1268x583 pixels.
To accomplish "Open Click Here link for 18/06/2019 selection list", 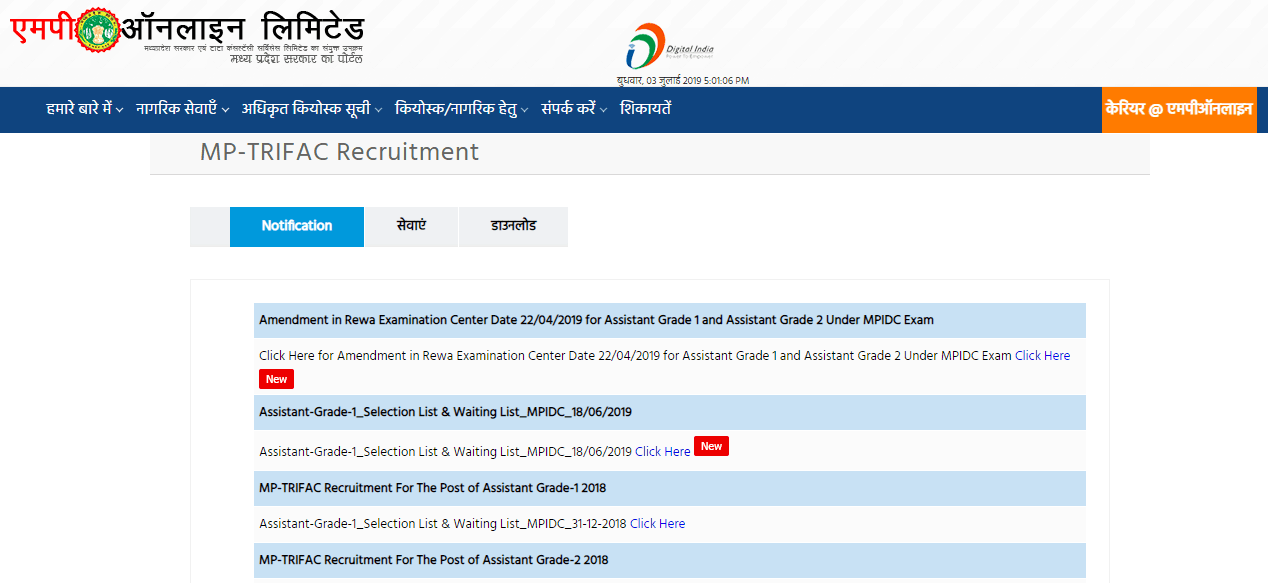I will click(x=662, y=452).
